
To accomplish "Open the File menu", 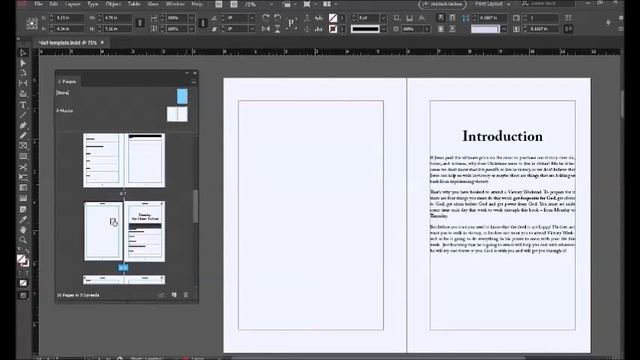I will click(38, 4).
